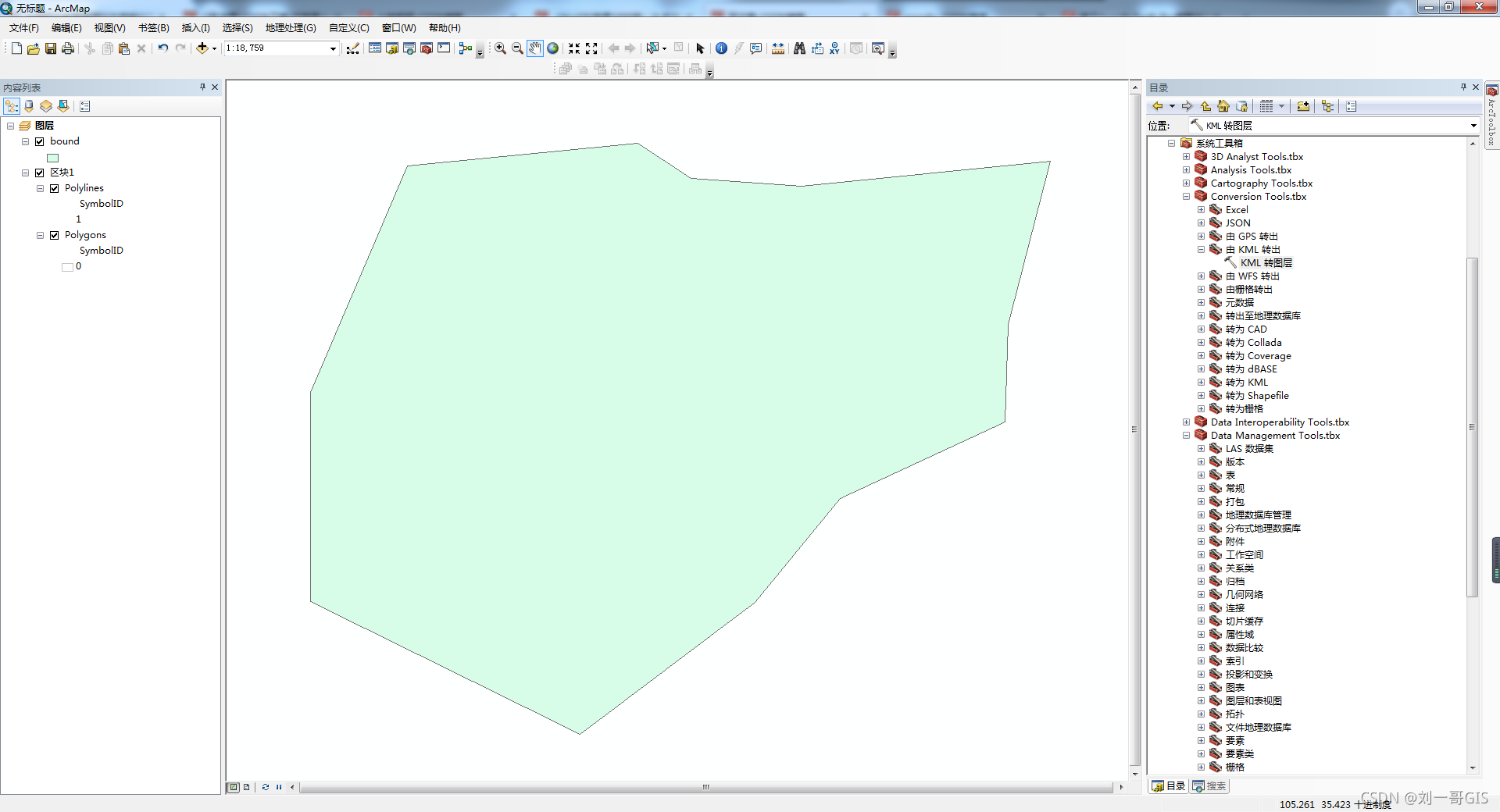This screenshot has width=1500, height=812.
Task: Uncheck the Polylines layer
Action: [55, 188]
